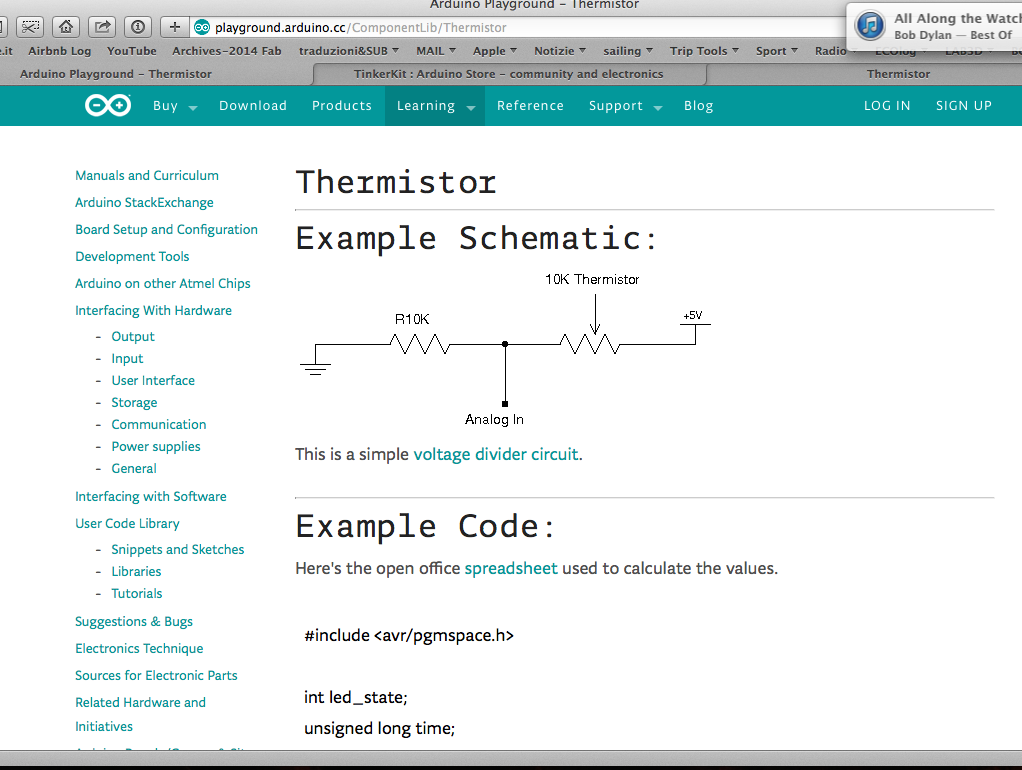Click the 'int led_state;' code line

pyautogui.click(x=356, y=698)
